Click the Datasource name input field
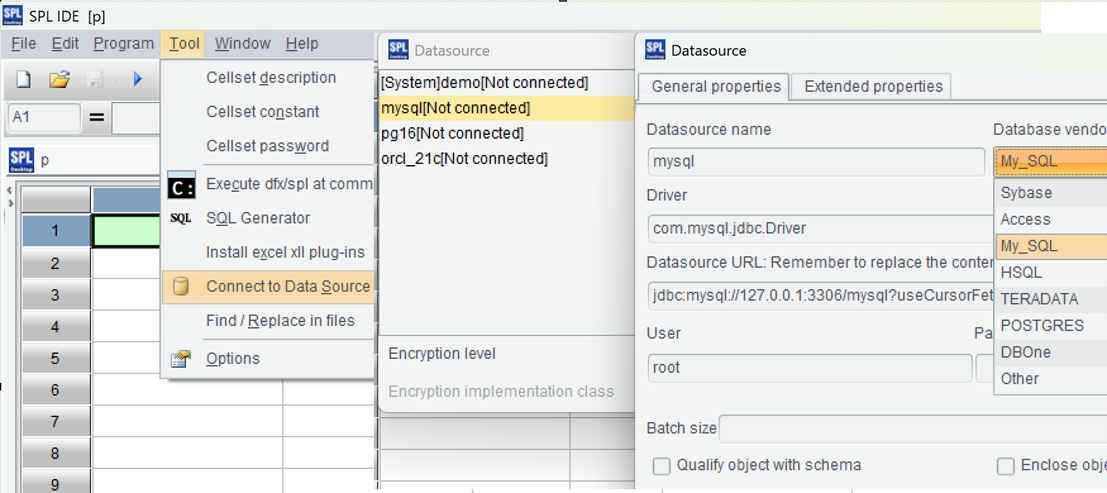Viewport: 1107px width, 493px height. (816, 162)
